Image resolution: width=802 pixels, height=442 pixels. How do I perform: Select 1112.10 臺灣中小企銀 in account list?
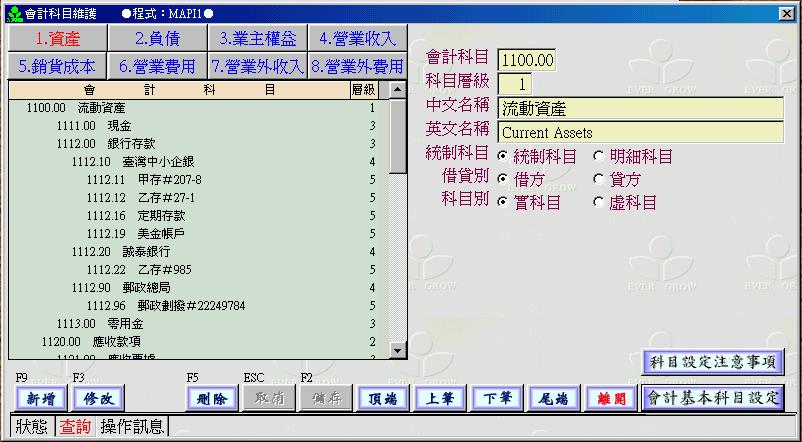(160, 161)
